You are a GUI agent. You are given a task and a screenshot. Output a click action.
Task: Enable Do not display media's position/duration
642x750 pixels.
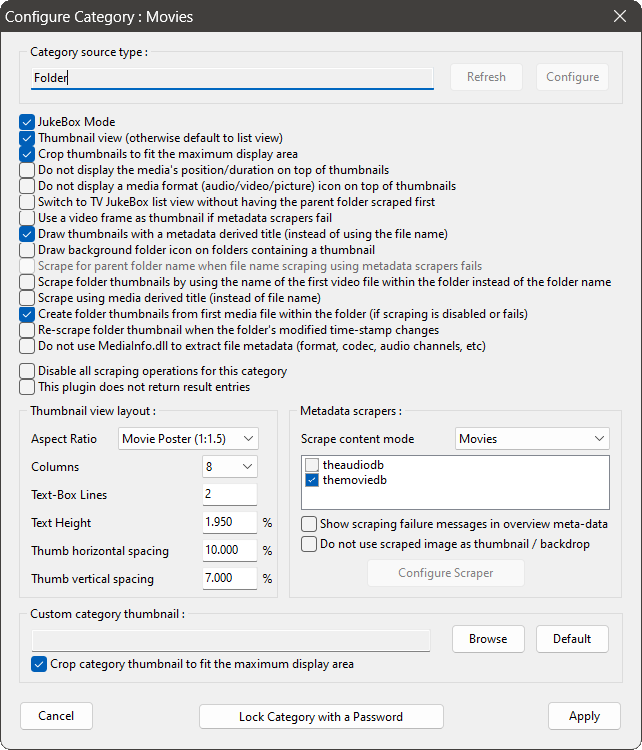(x=27, y=170)
